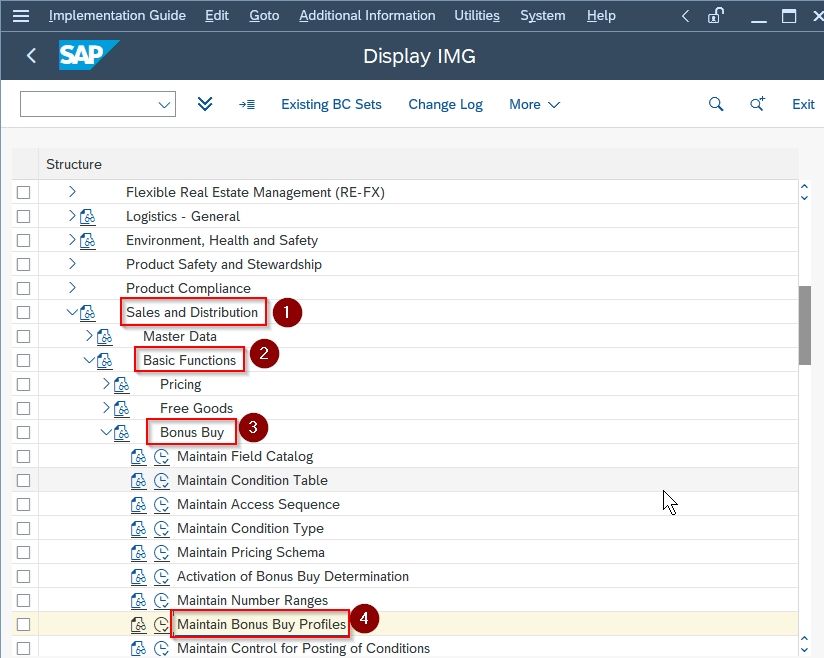Open documentation icon for Pricing
The height and width of the screenshot is (658, 824).
coord(121,385)
